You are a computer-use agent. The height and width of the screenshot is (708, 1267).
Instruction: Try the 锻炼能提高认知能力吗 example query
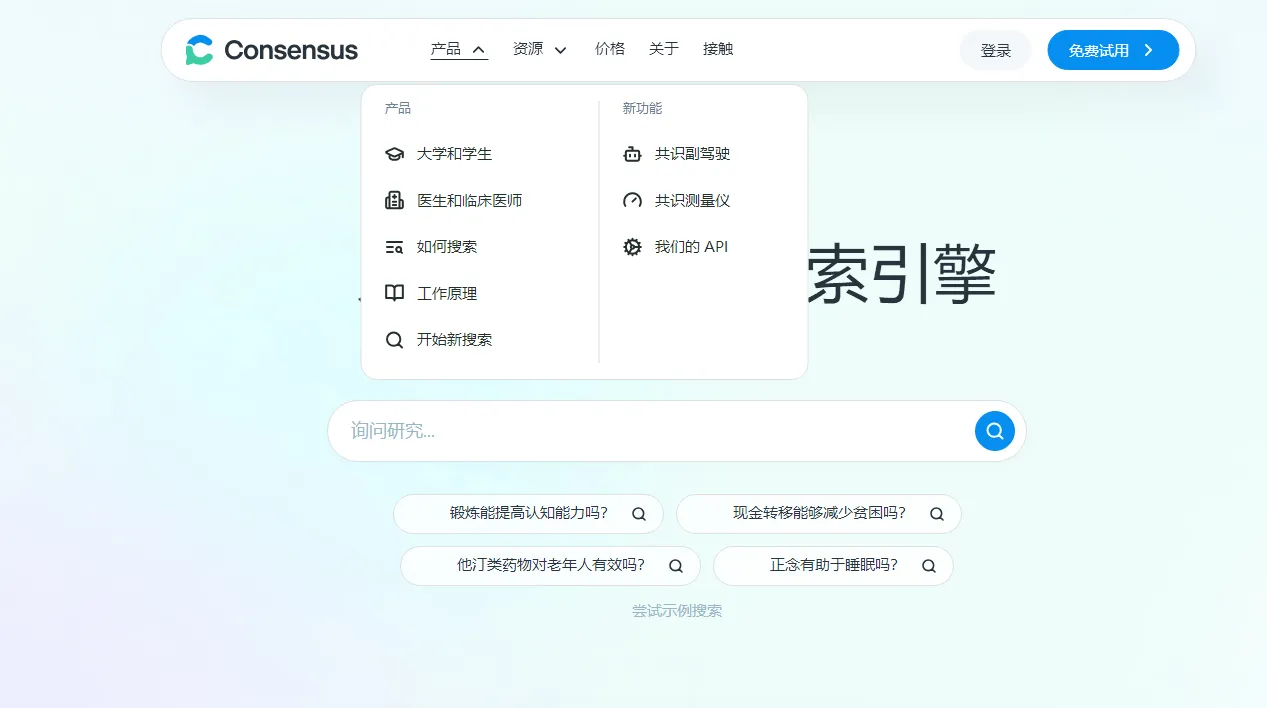click(528, 514)
